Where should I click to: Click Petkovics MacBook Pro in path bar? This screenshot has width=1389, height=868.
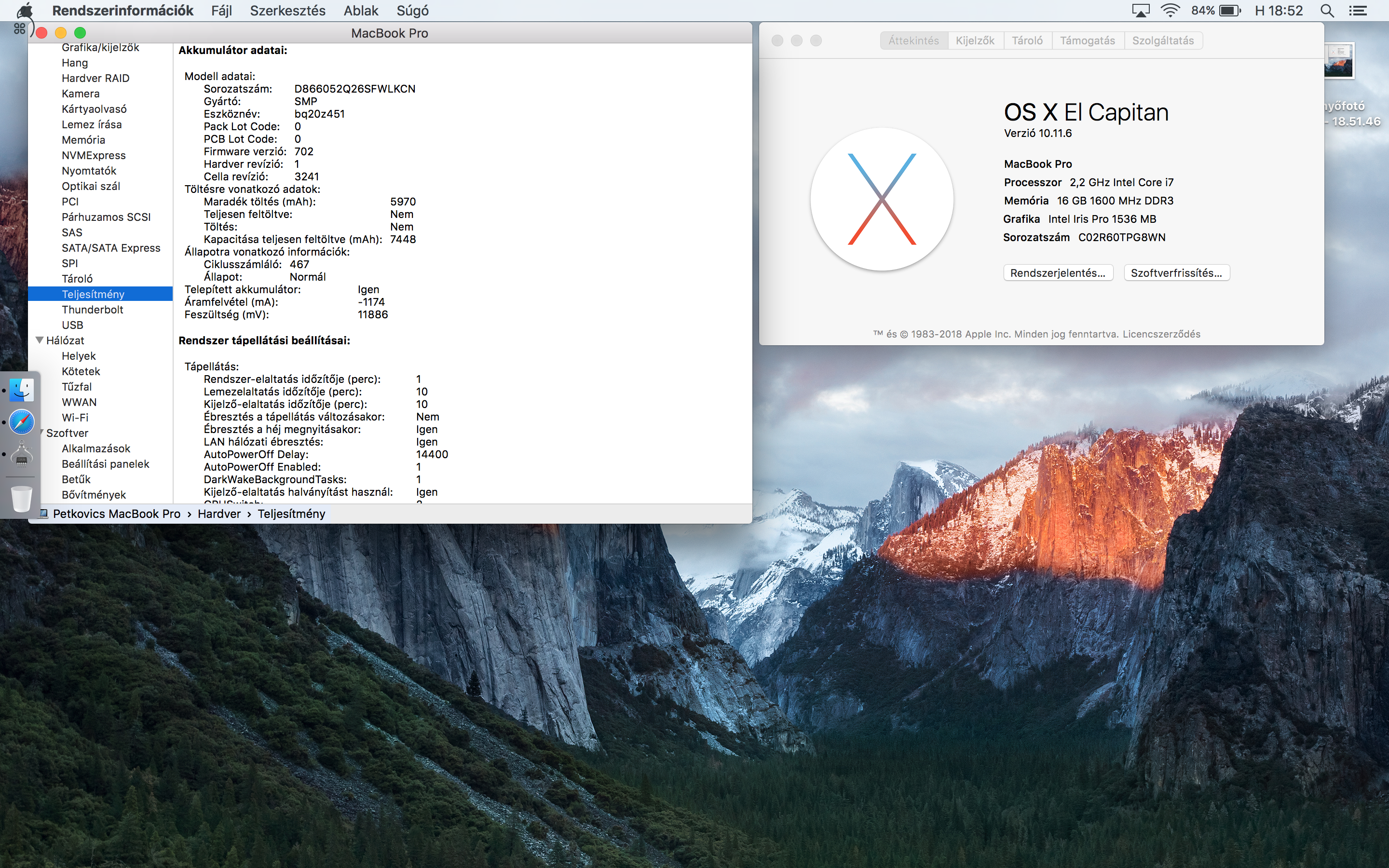coord(117,513)
